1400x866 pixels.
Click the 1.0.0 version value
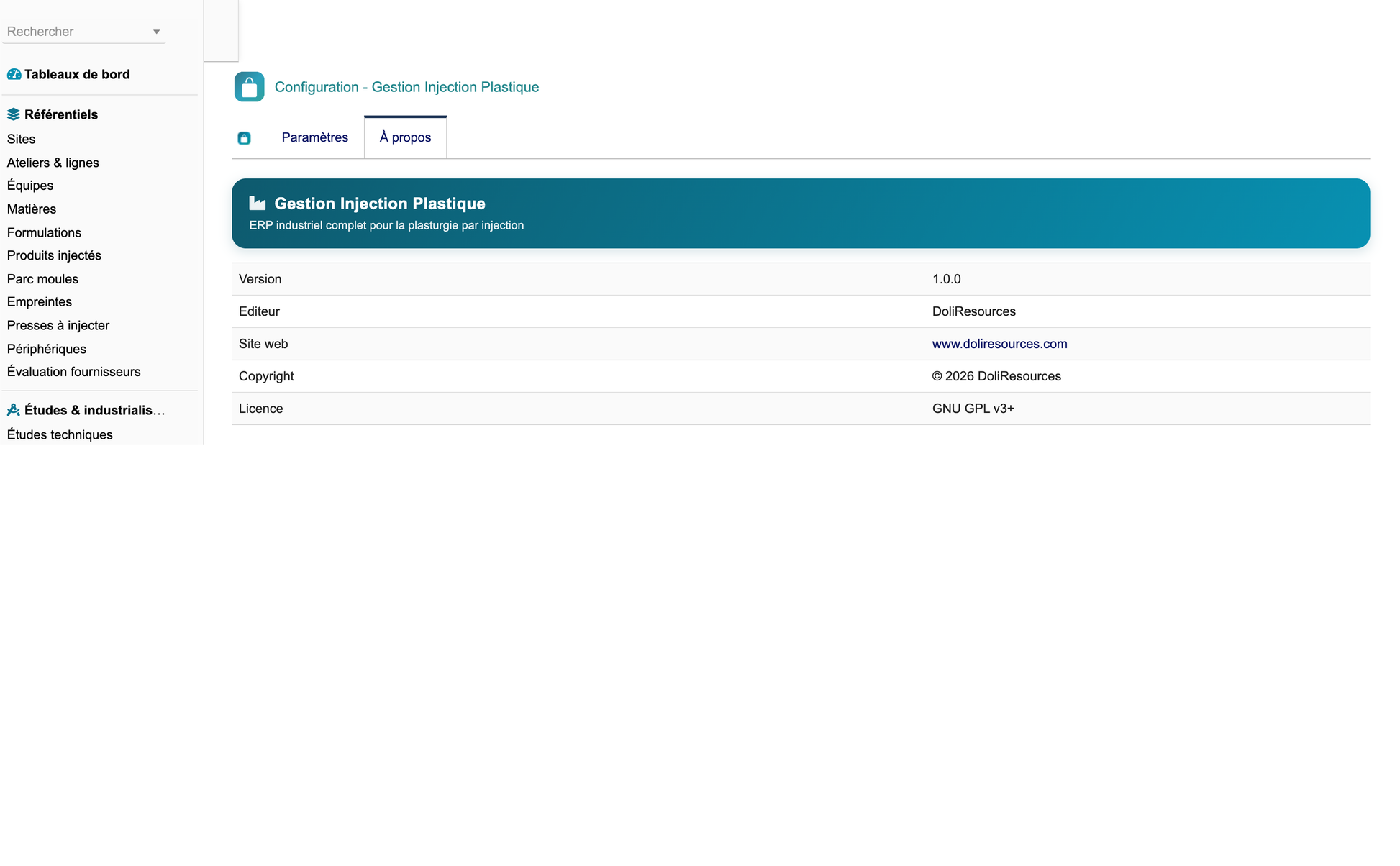[x=946, y=279]
